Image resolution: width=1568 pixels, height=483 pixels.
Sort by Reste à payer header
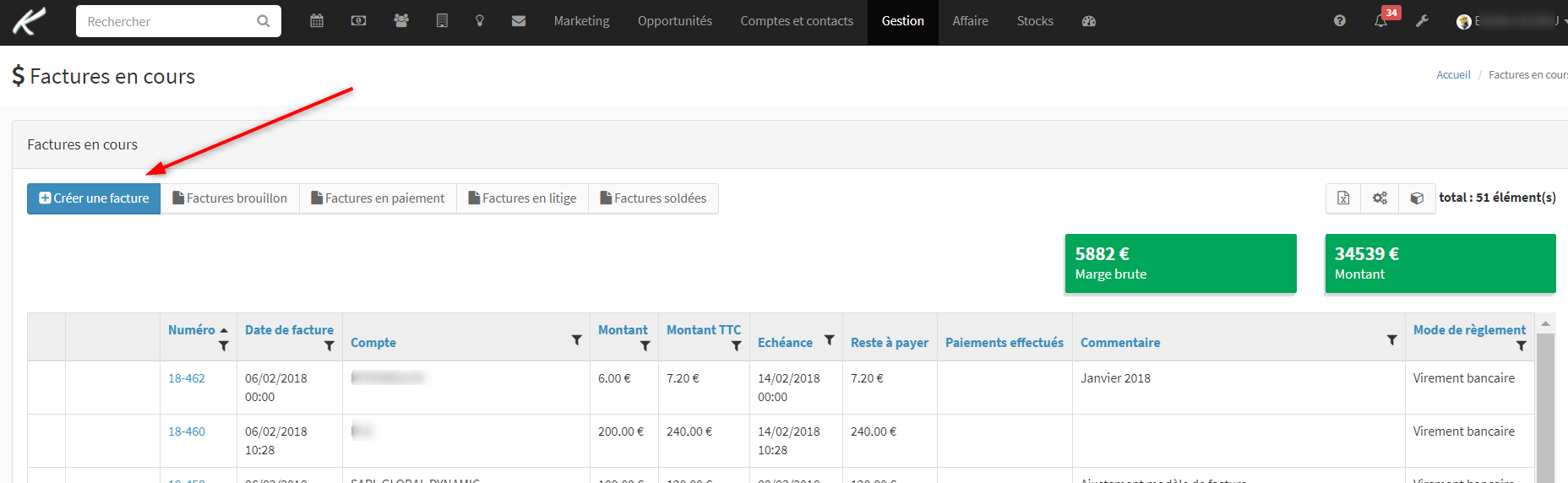(890, 343)
